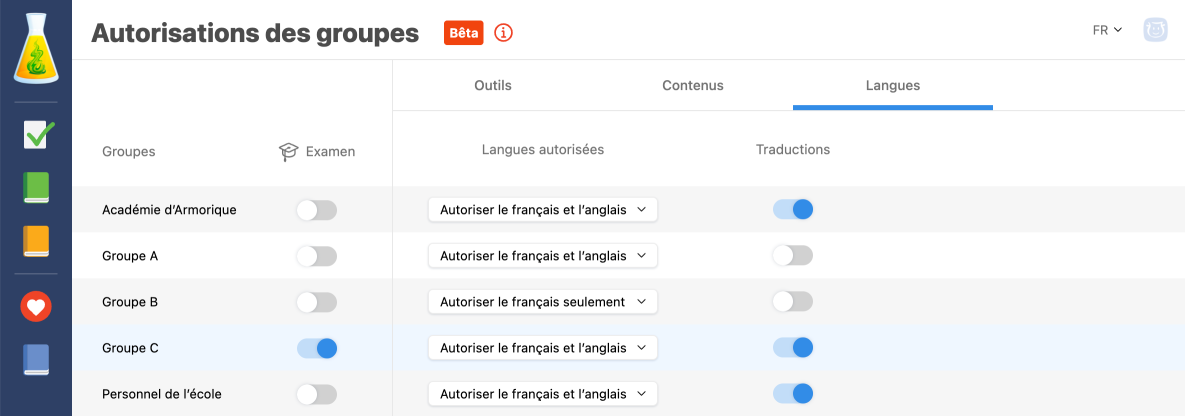Viewport: 1185px width, 416px height.
Task: Expand Académie d'Armorique languages dropdown
Action: [x=543, y=210]
